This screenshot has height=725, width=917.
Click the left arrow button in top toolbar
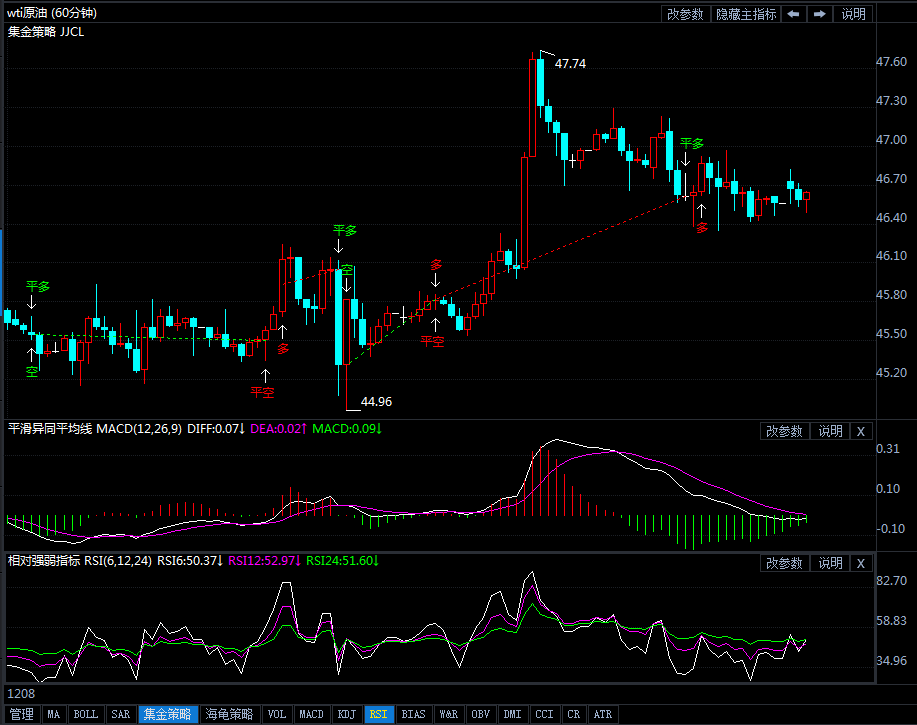(x=793, y=14)
